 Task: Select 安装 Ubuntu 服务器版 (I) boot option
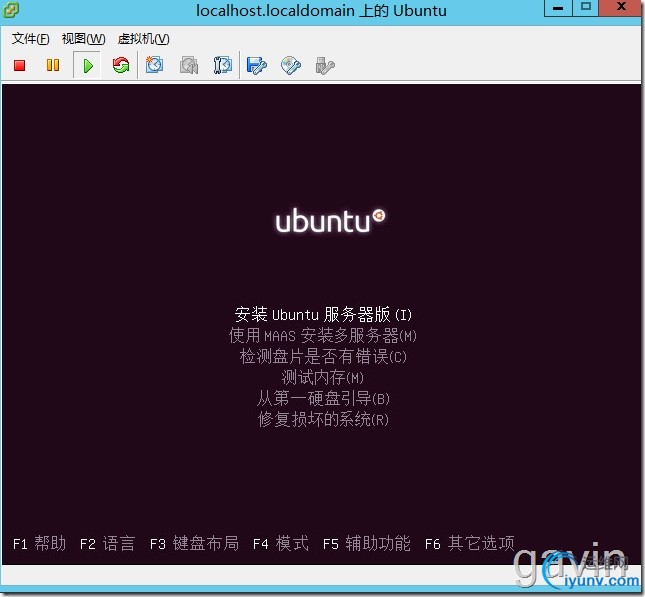coord(323,315)
